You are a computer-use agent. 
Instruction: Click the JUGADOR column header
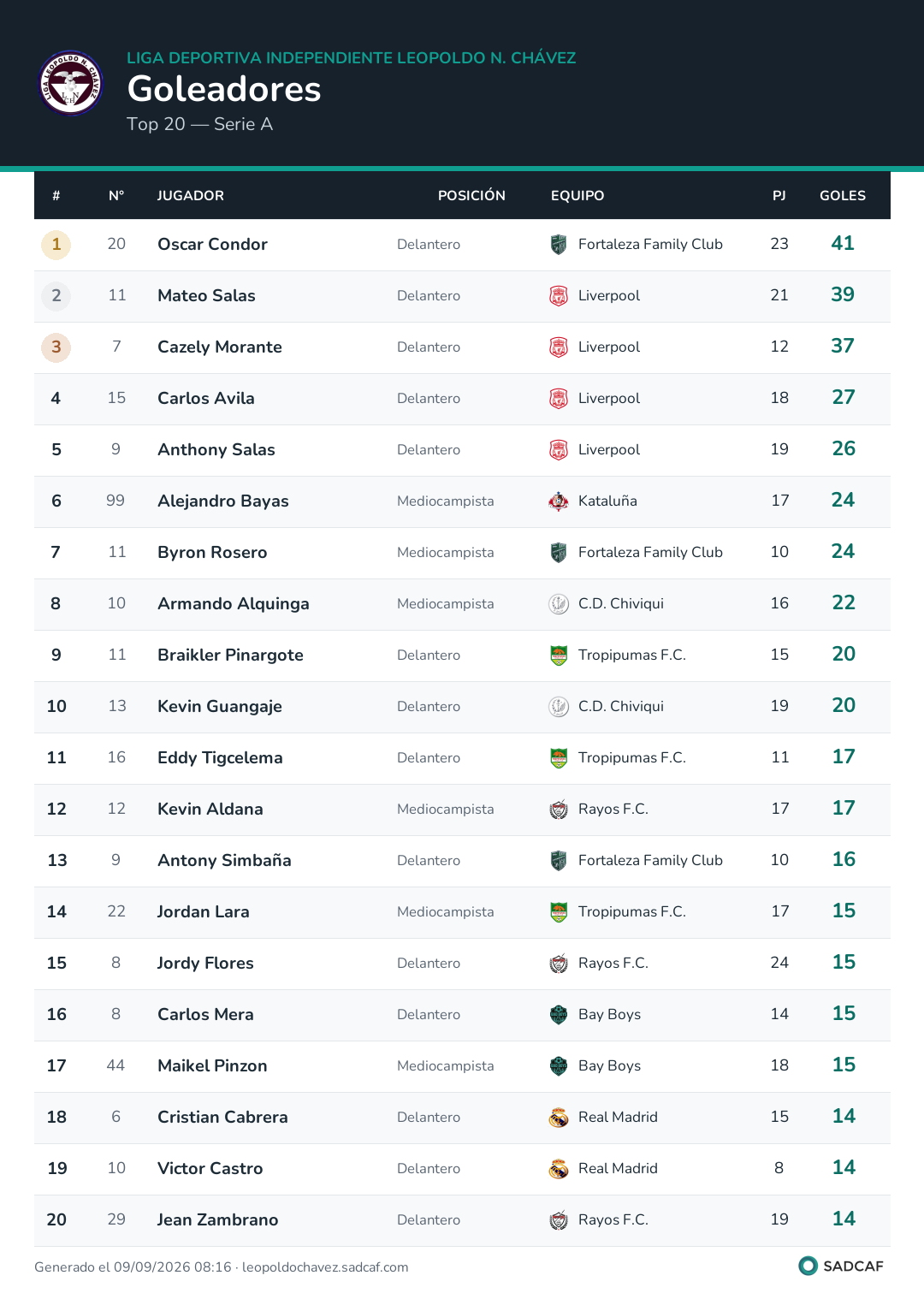point(191,196)
